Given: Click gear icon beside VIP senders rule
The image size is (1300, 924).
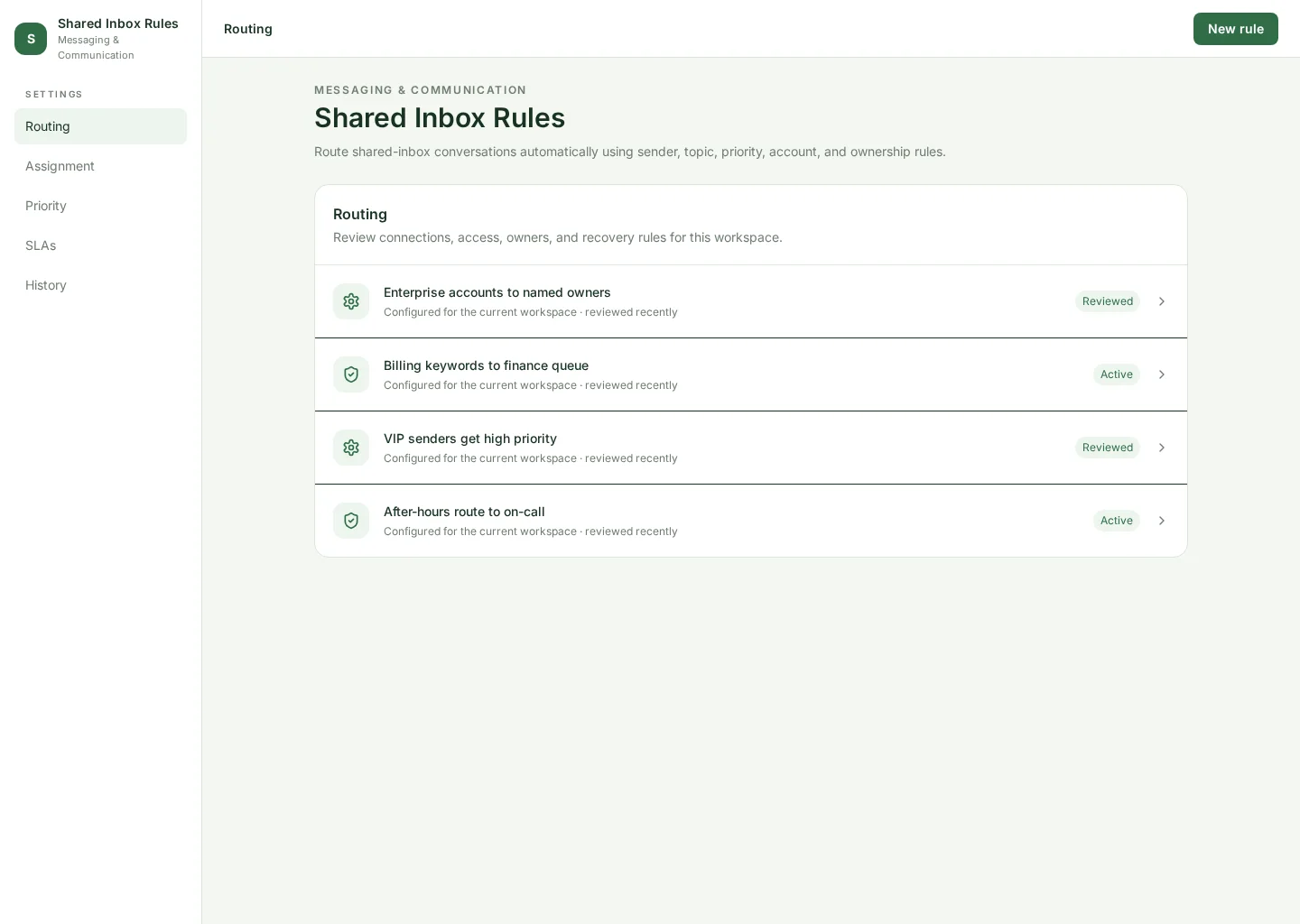Looking at the screenshot, I should [x=351, y=448].
